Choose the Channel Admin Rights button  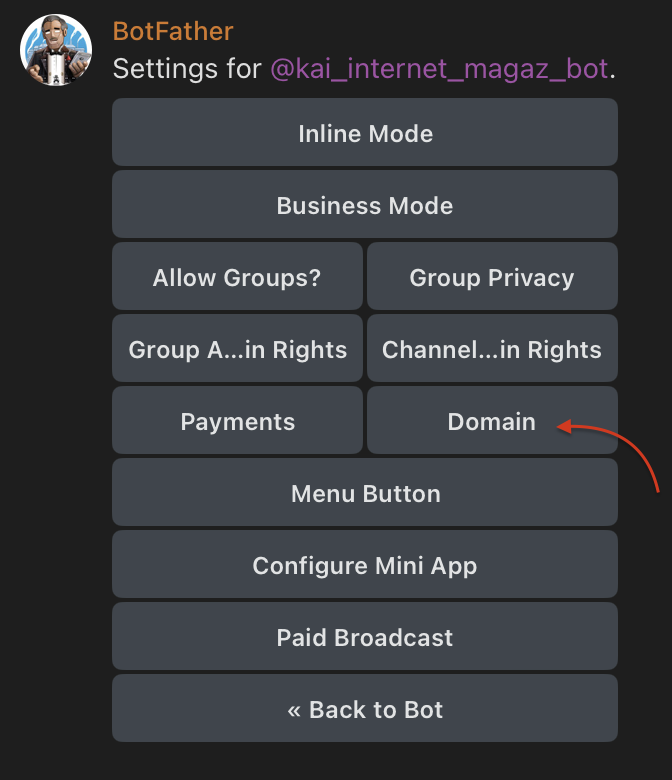(x=492, y=349)
